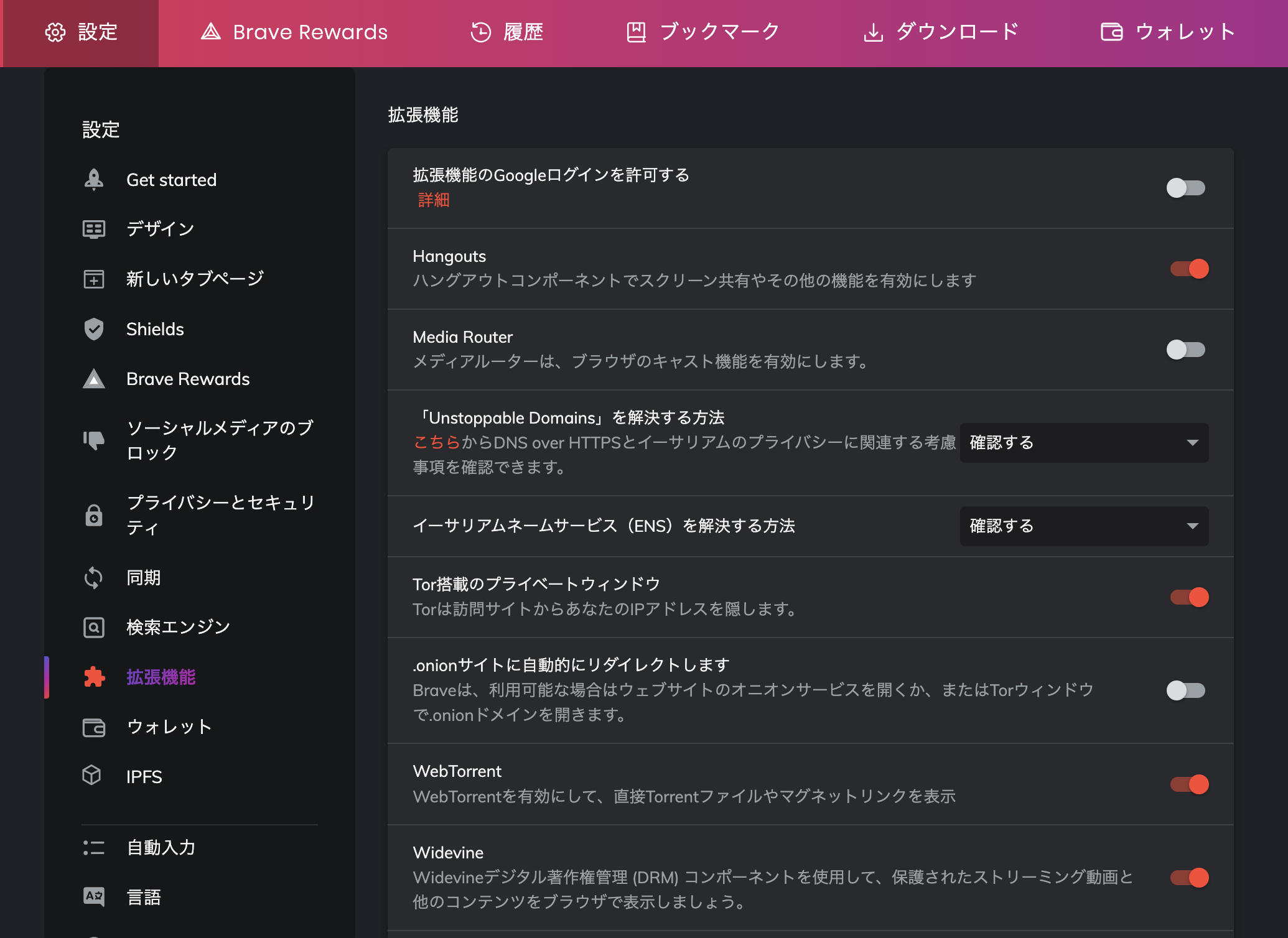Click the Shields check badge icon
1288x938 pixels.
(94, 329)
